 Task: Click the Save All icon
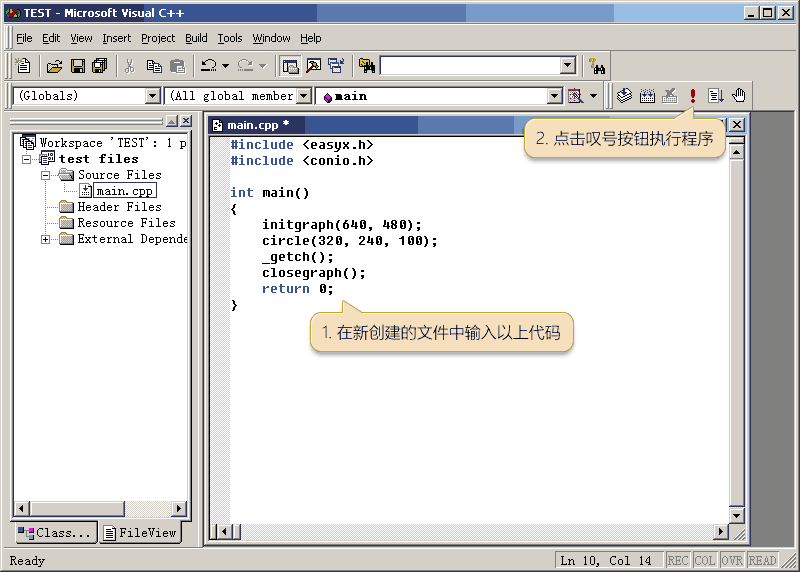pyautogui.click(x=99, y=66)
